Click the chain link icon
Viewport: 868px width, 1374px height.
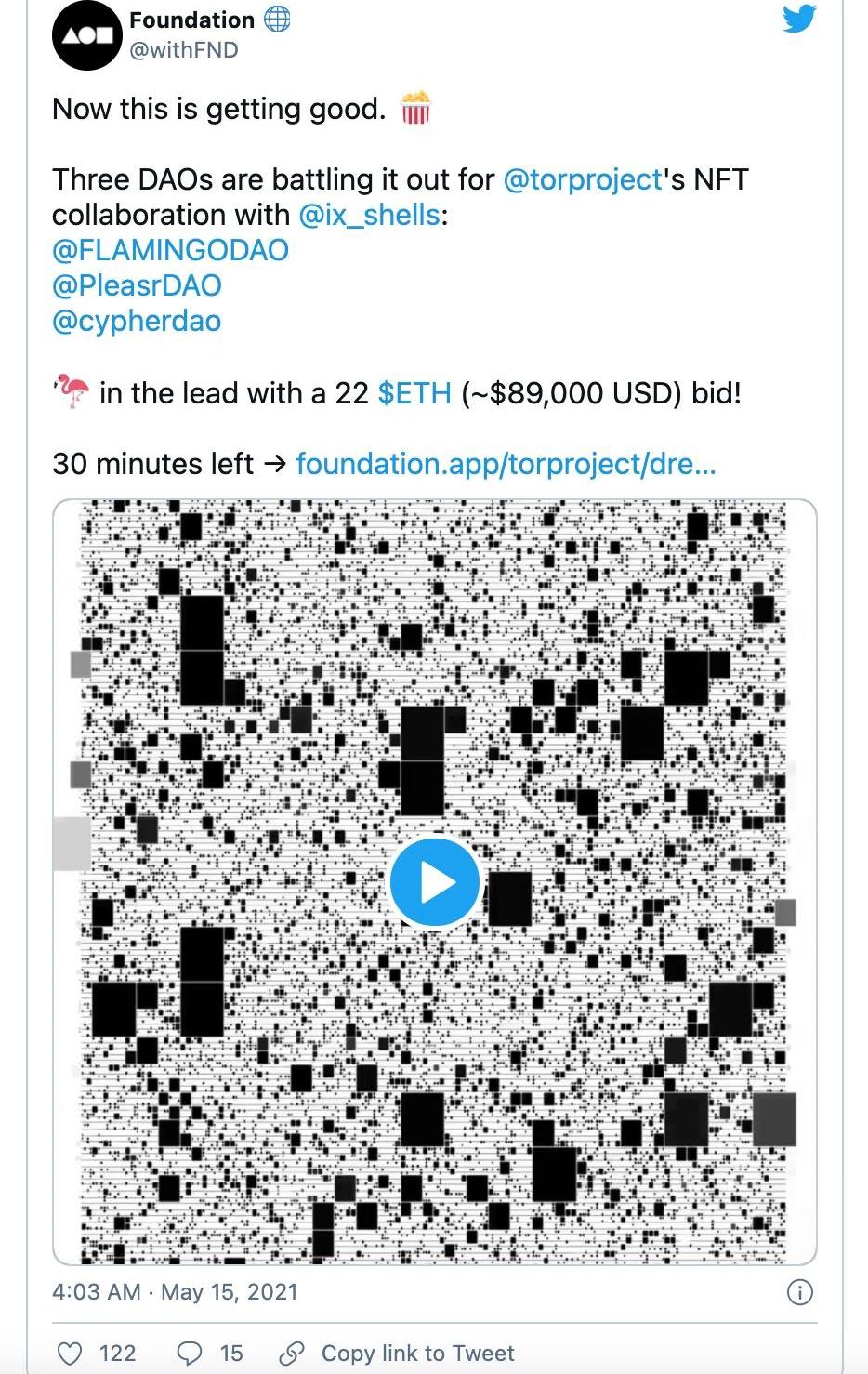click(292, 1353)
